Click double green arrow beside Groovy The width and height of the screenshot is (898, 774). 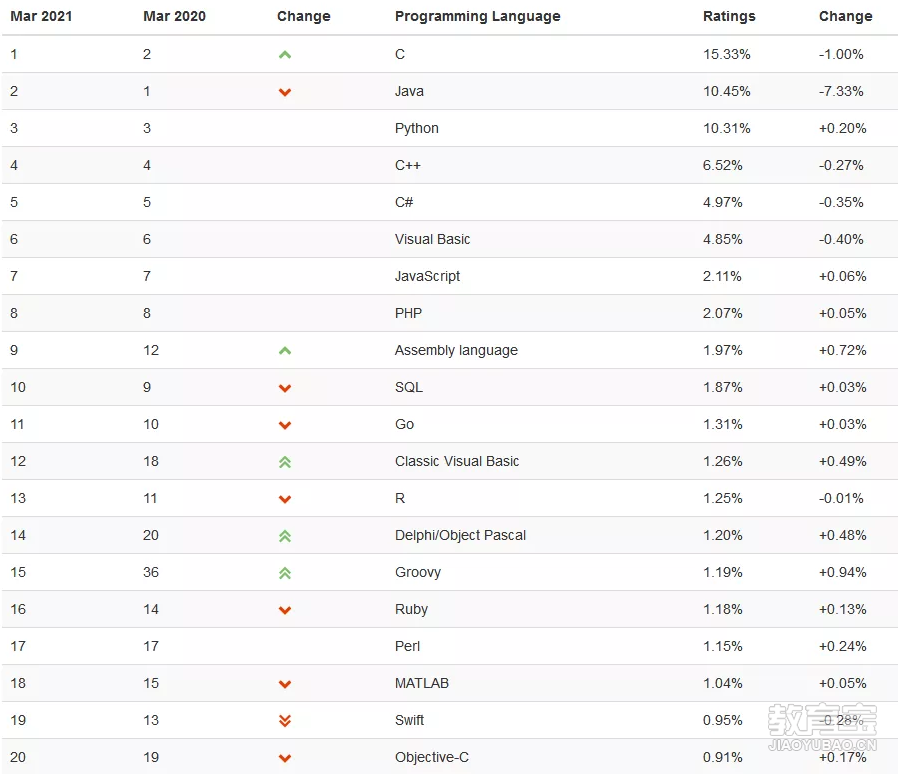click(285, 573)
